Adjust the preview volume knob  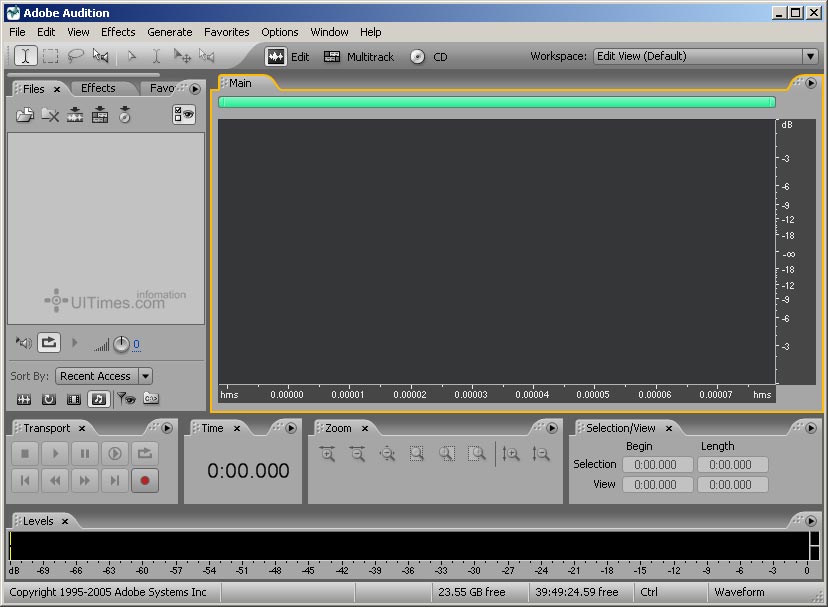coord(121,344)
